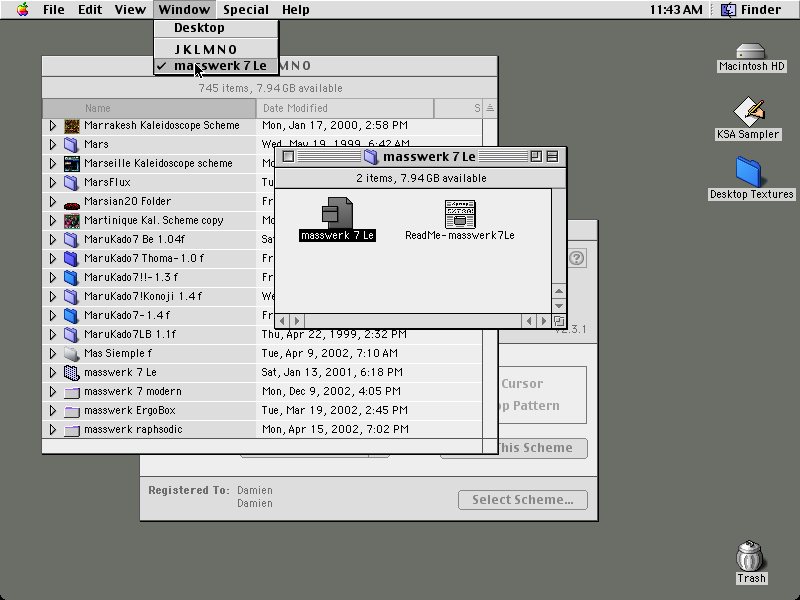Click the folder proxy icon in masswerk title bar

[x=371, y=157]
